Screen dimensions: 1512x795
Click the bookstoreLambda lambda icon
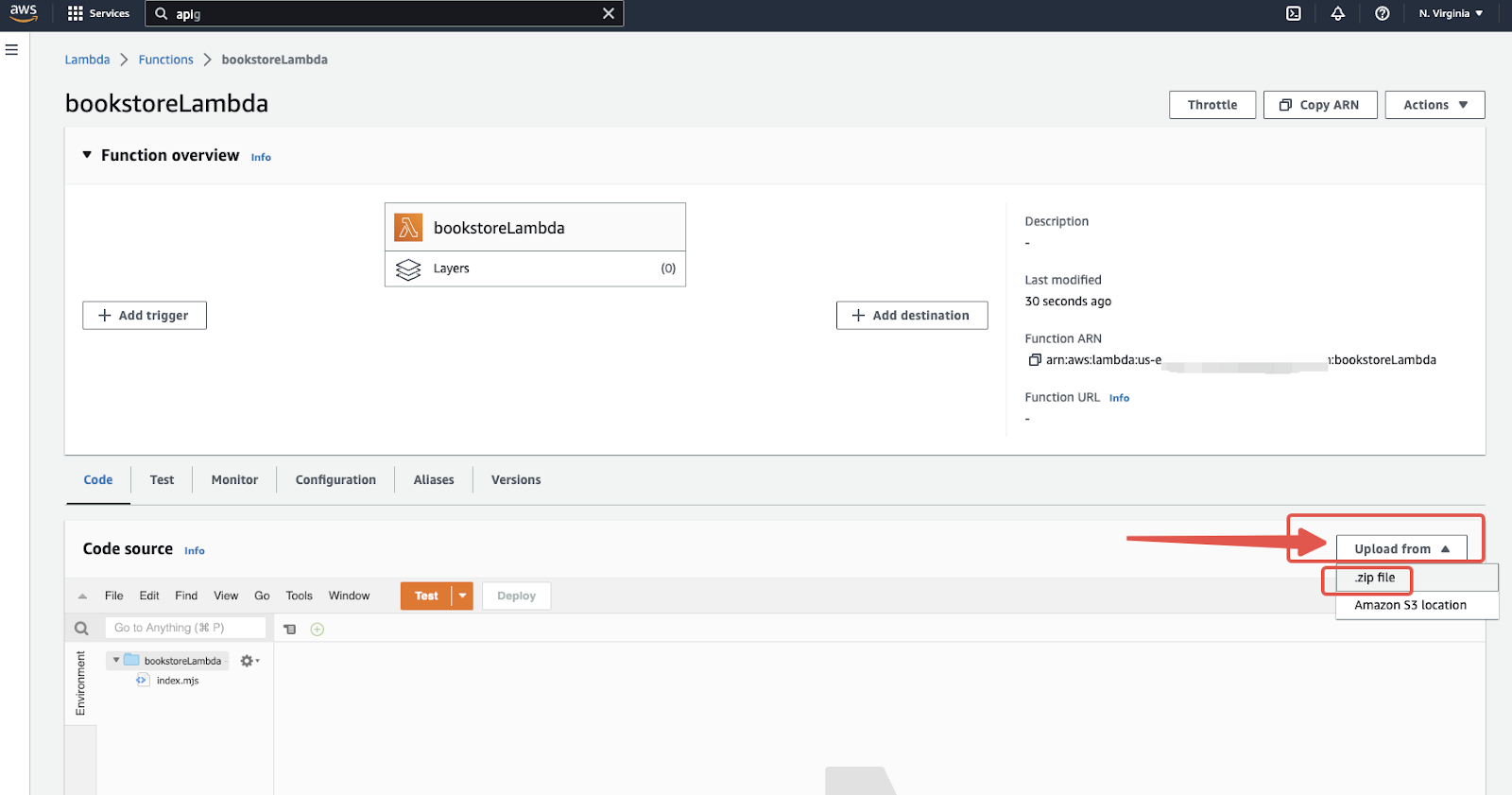pyautogui.click(x=408, y=227)
